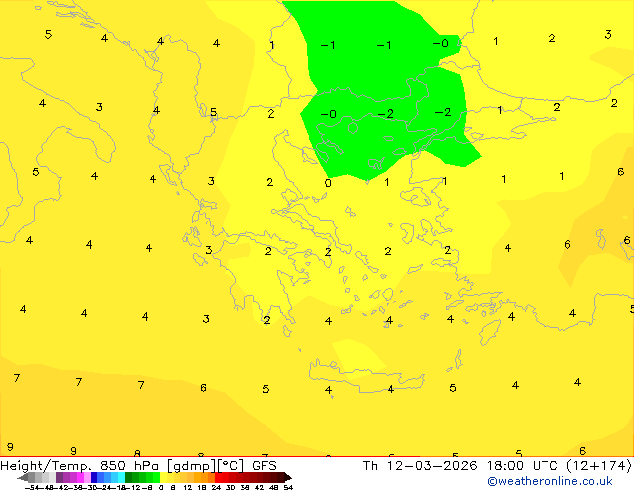Click the plain 0 temperature value on the map

tap(328, 183)
